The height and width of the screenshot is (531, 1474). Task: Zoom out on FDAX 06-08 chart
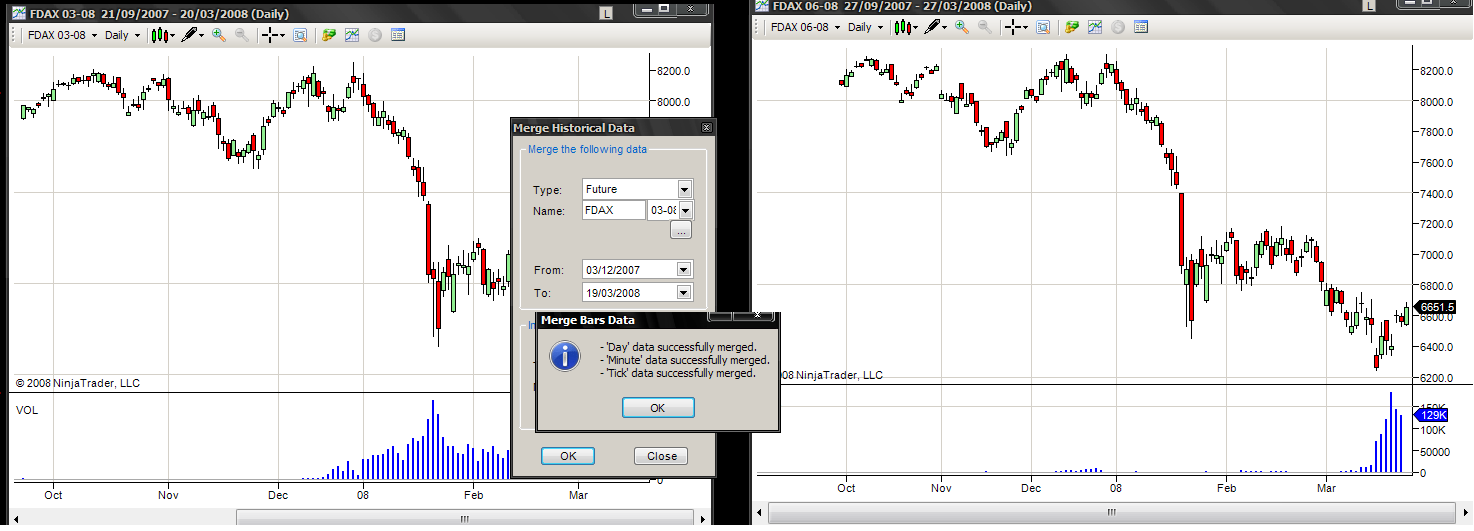pyautogui.click(x=985, y=27)
